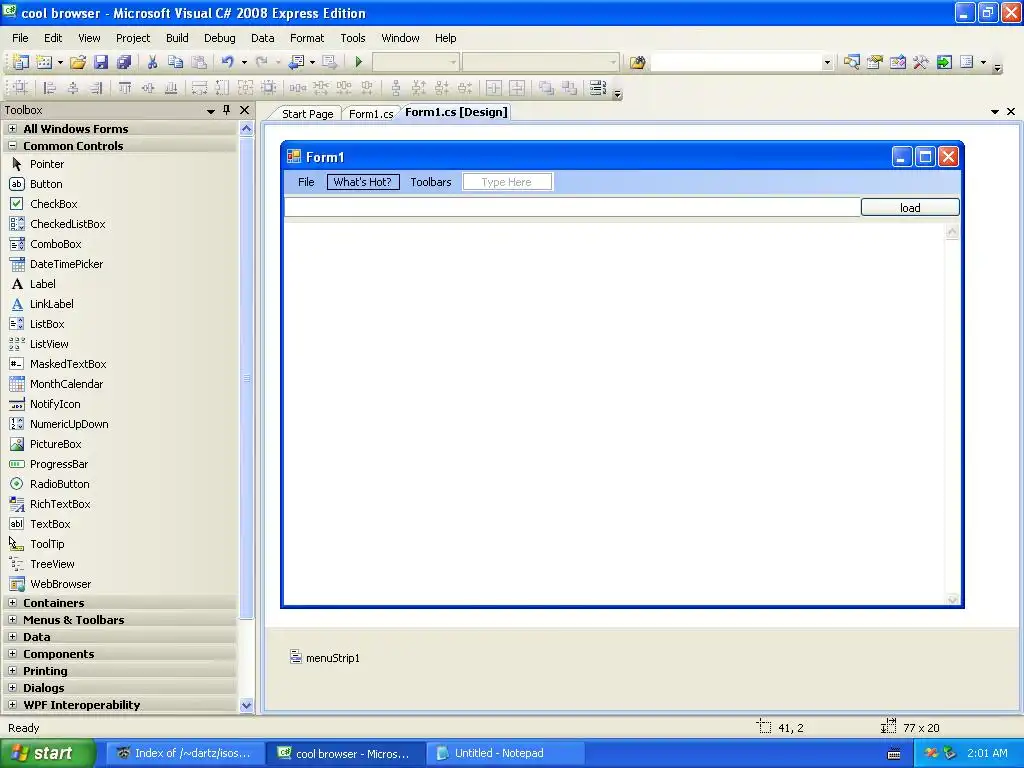Screen dimensions: 1024x768
Task: Expand the WPF Interoperability group
Action: tap(12, 705)
